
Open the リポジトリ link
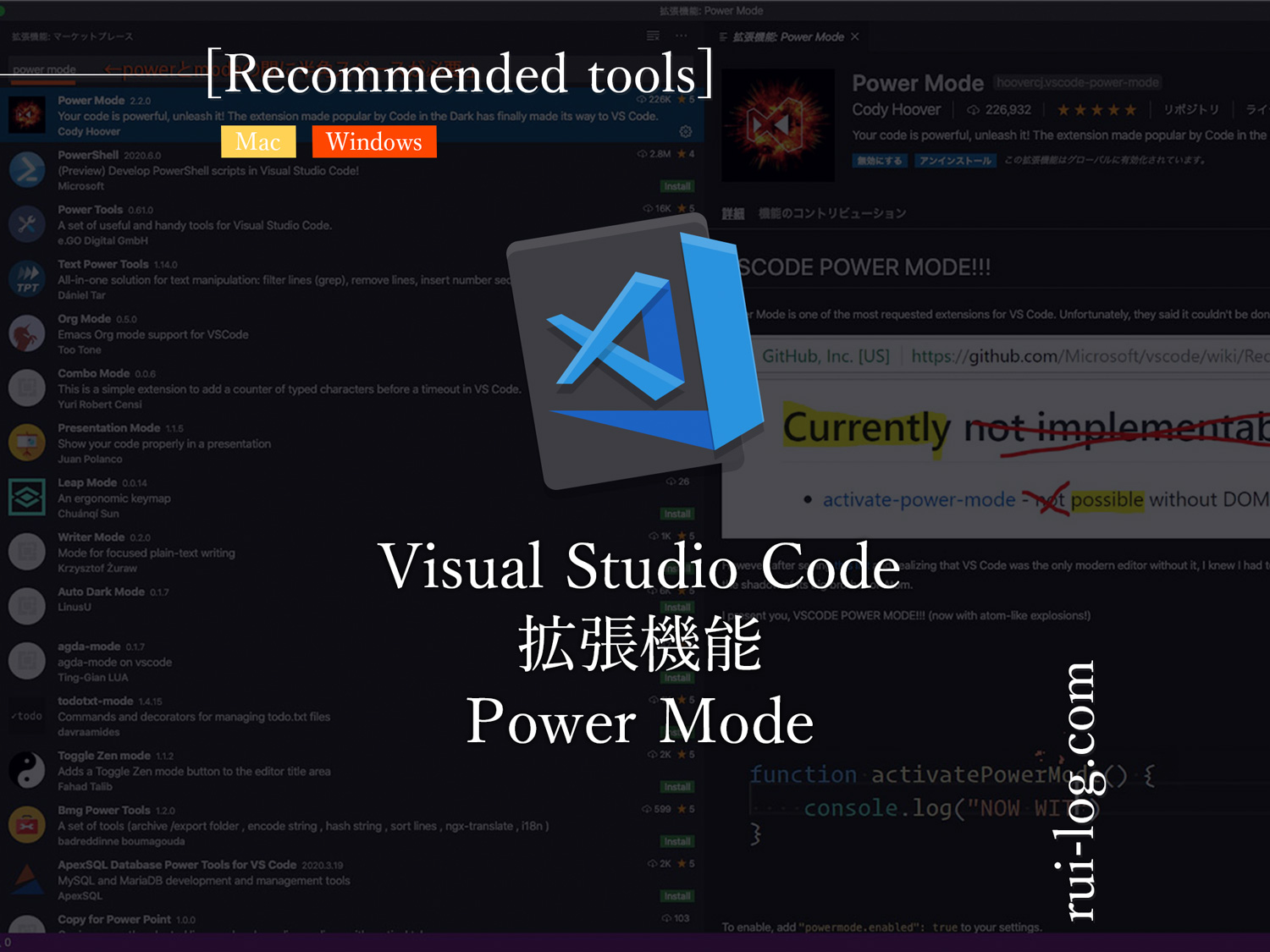pos(1191,110)
